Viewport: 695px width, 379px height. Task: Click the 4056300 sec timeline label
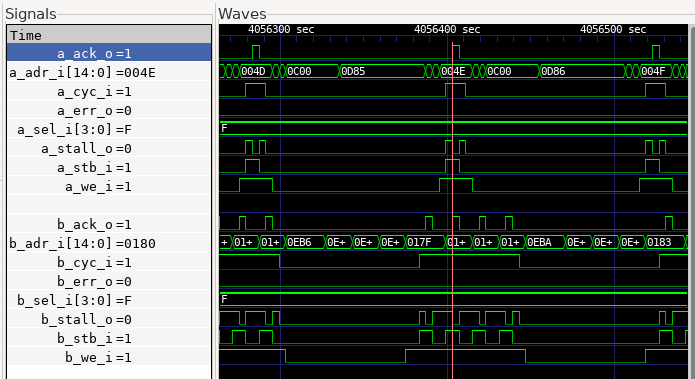[281, 29]
